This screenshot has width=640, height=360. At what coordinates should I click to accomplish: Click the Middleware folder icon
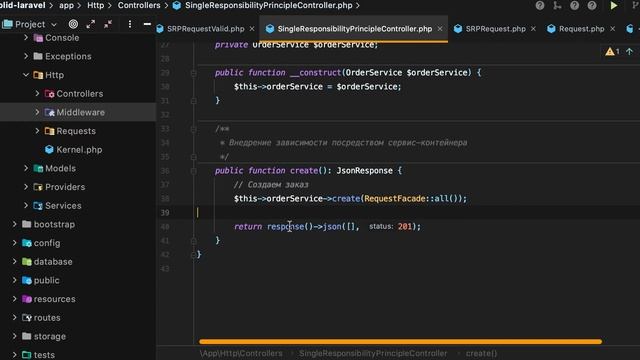(x=49, y=112)
